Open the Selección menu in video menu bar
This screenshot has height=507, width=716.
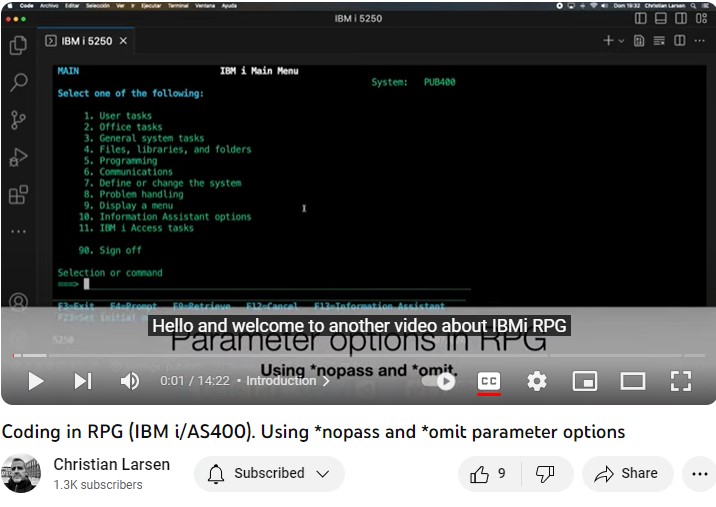coord(97,6)
